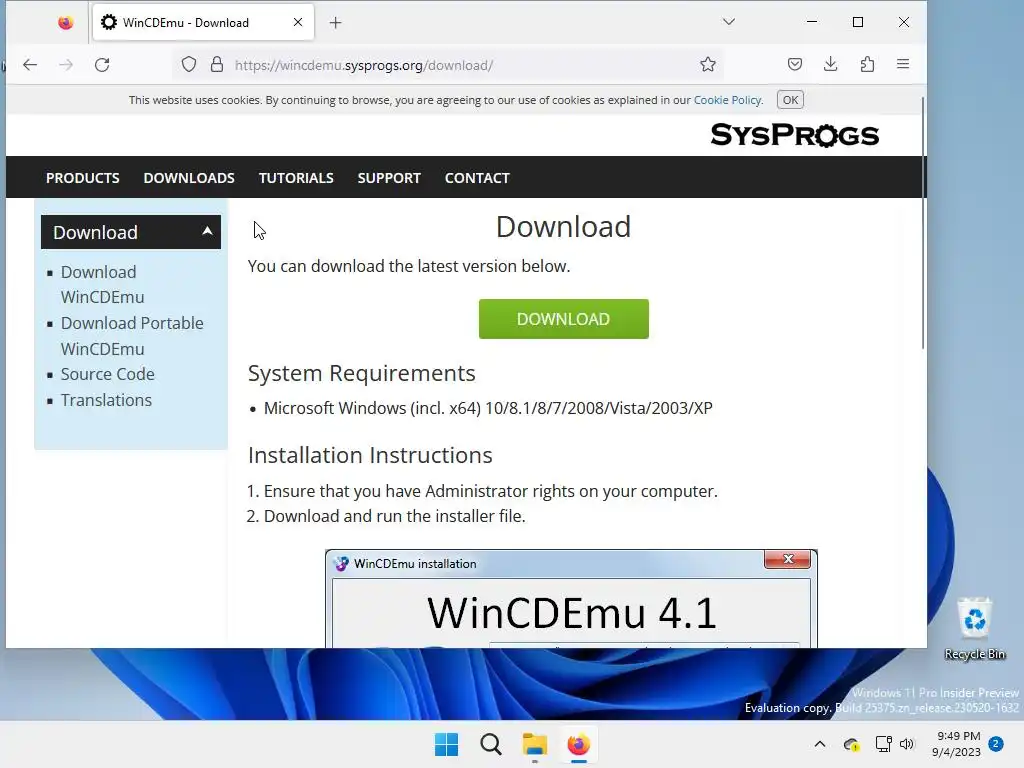Viewport: 1024px width, 768px height.
Task: Open the TUTORIALS menu
Action: coord(296,178)
